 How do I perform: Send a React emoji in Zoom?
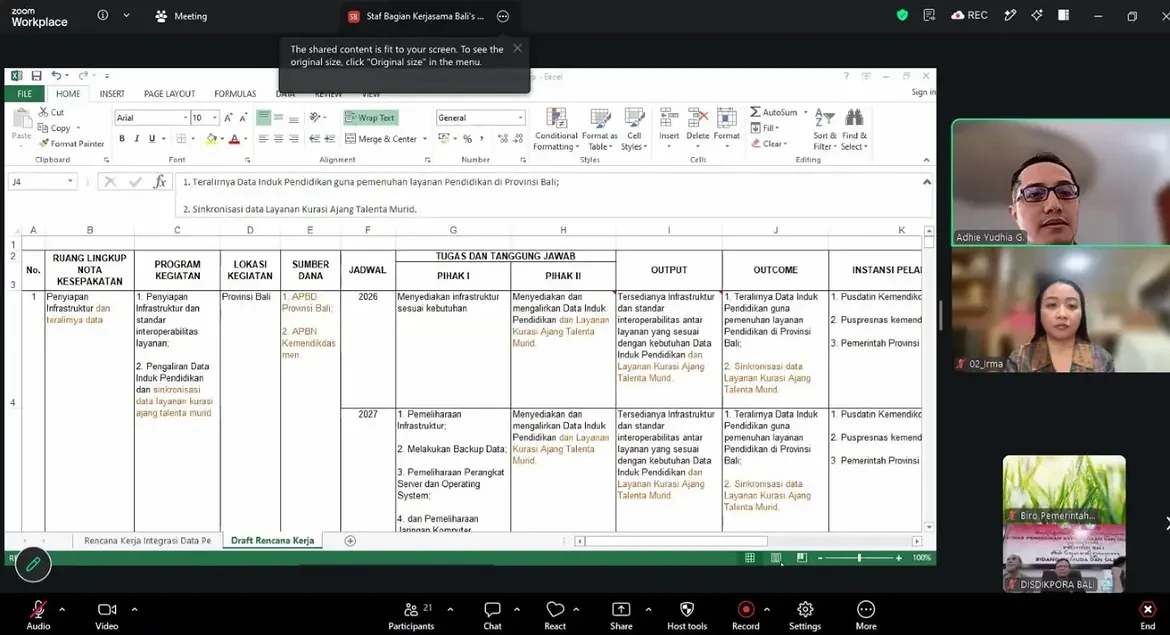554,615
